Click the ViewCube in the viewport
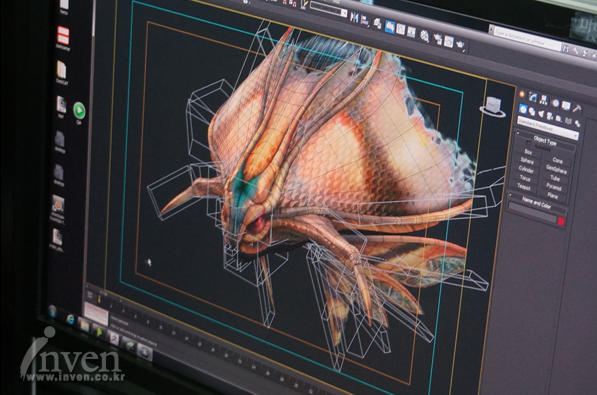 [x=494, y=107]
